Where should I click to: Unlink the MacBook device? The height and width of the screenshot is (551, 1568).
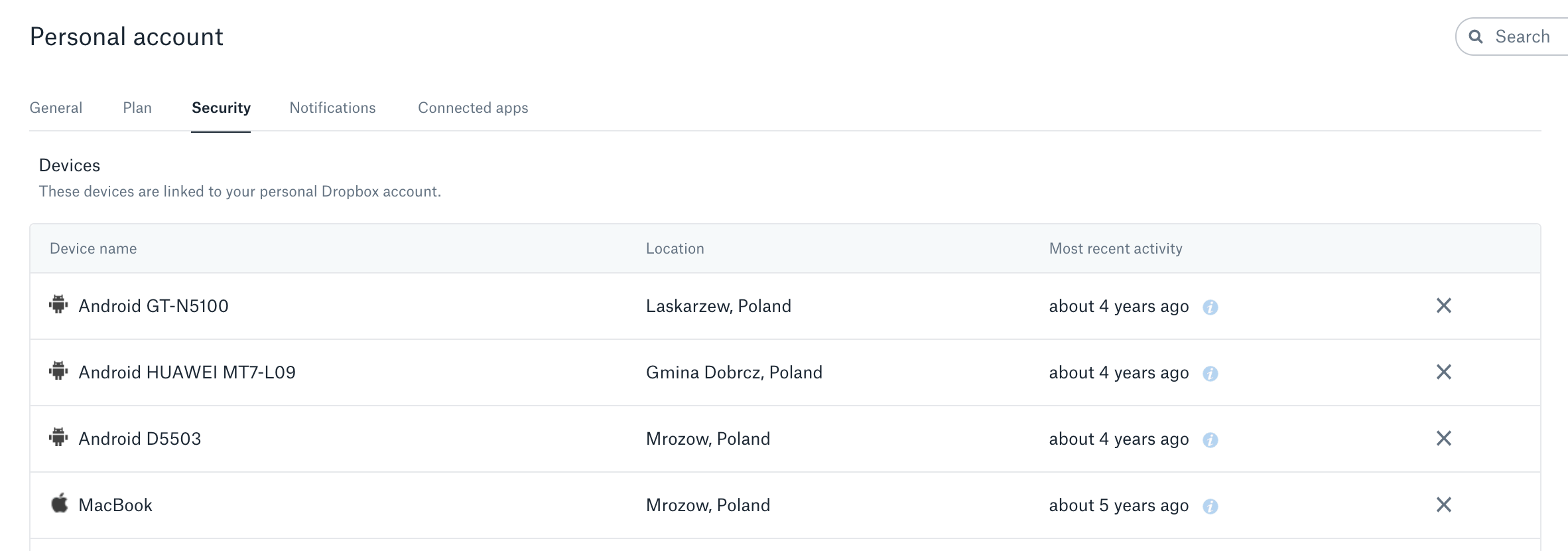pyautogui.click(x=1444, y=505)
